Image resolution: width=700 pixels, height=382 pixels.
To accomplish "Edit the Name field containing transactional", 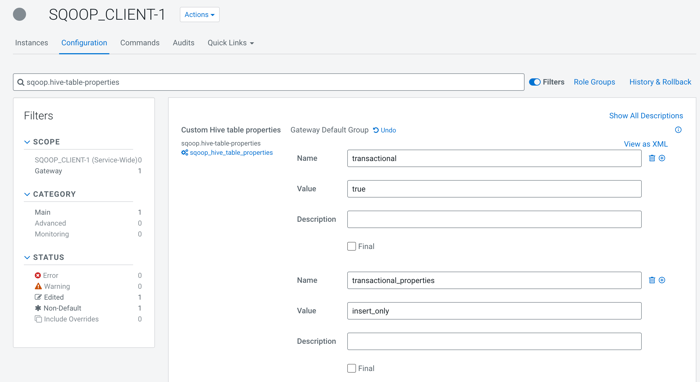I will [494, 158].
